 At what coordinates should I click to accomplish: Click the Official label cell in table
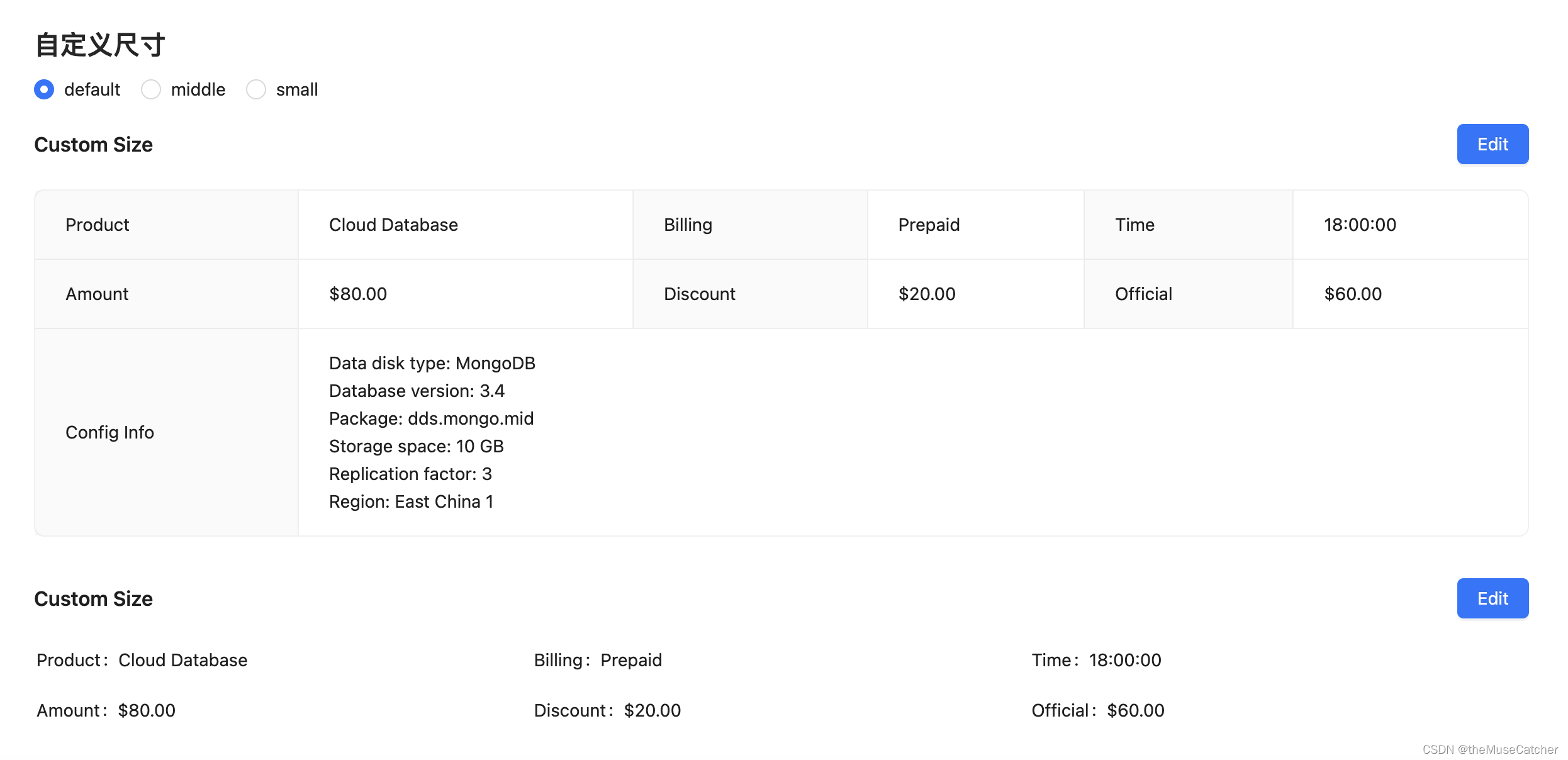(x=1189, y=294)
